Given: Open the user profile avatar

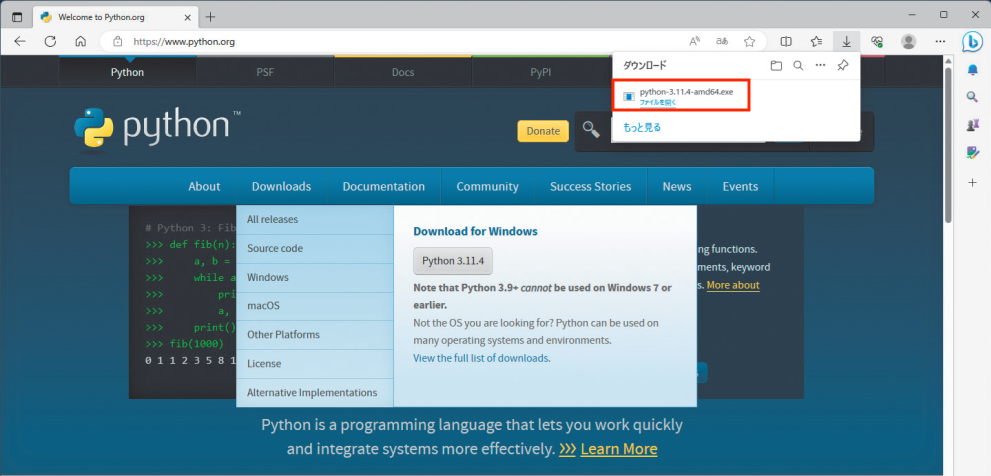Looking at the screenshot, I should point(909,42).
